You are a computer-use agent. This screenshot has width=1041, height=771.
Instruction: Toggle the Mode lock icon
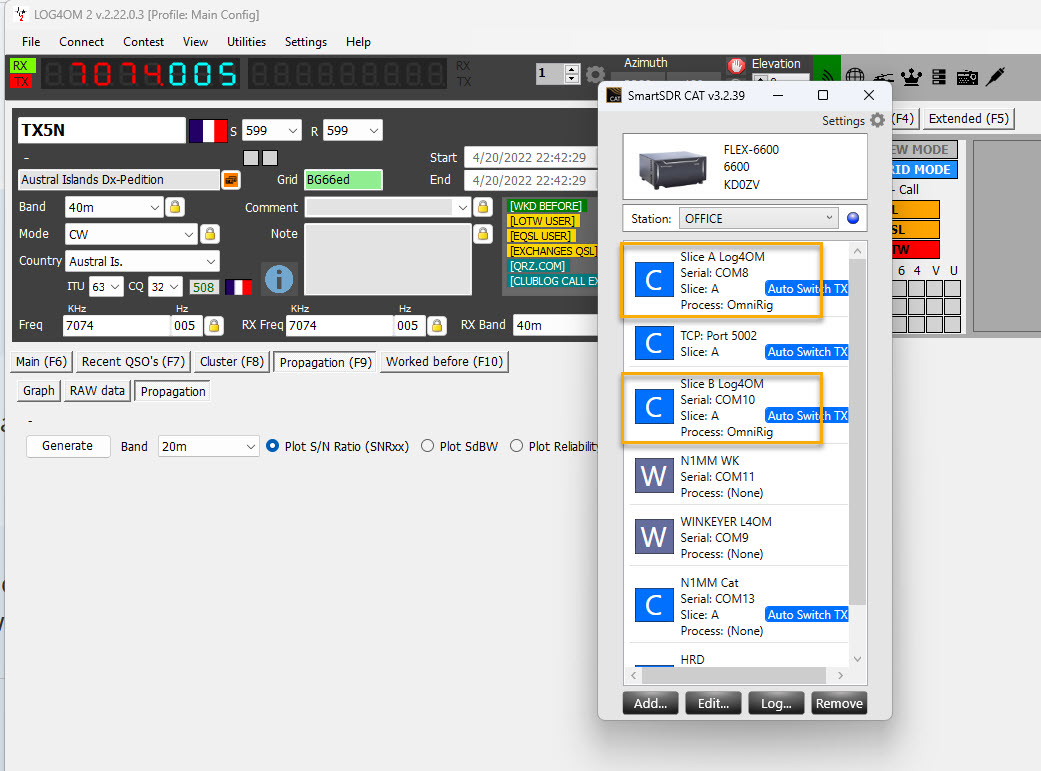coord(210,234)
